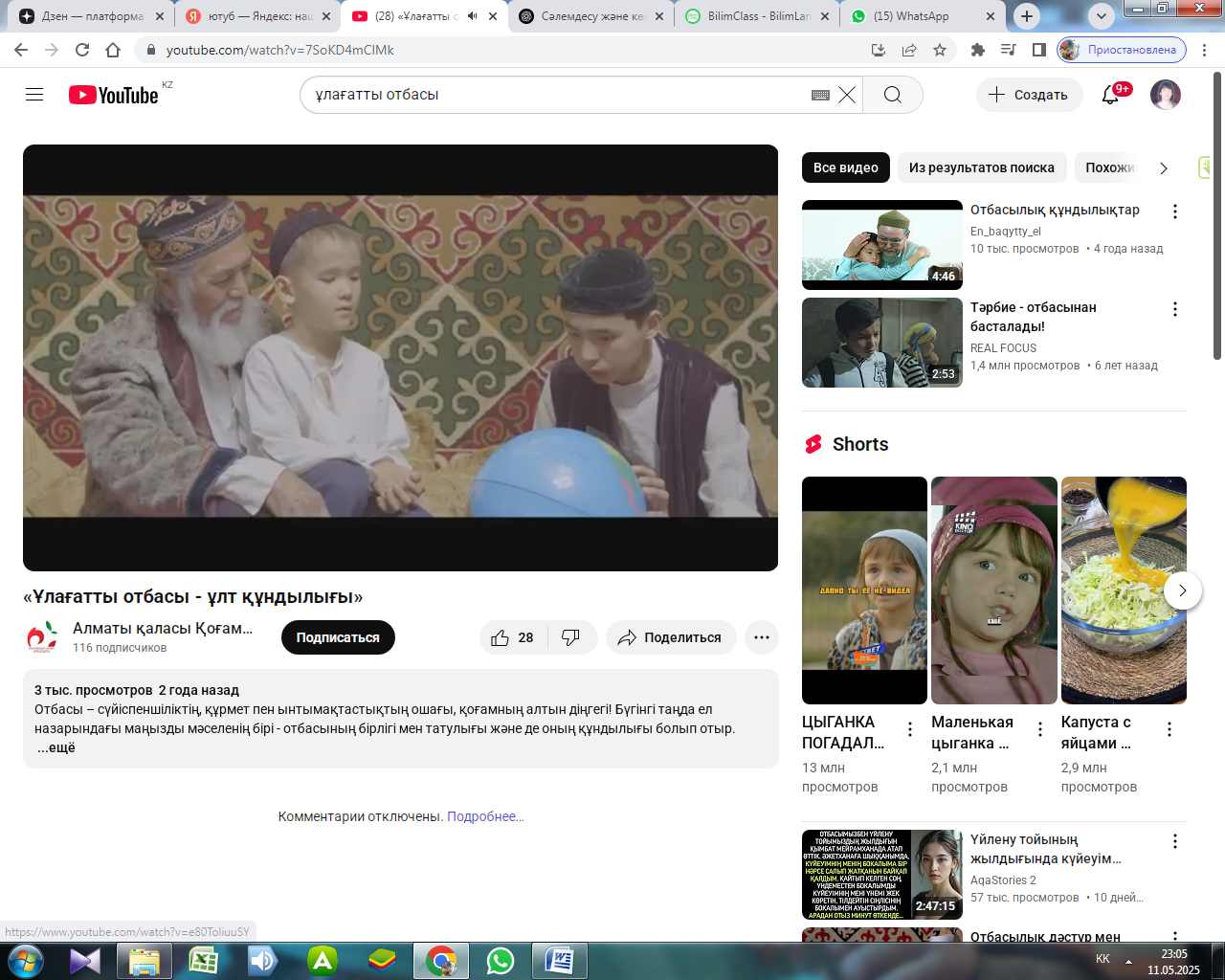Switch to the WhatsApp browser tab

point(924,16)
